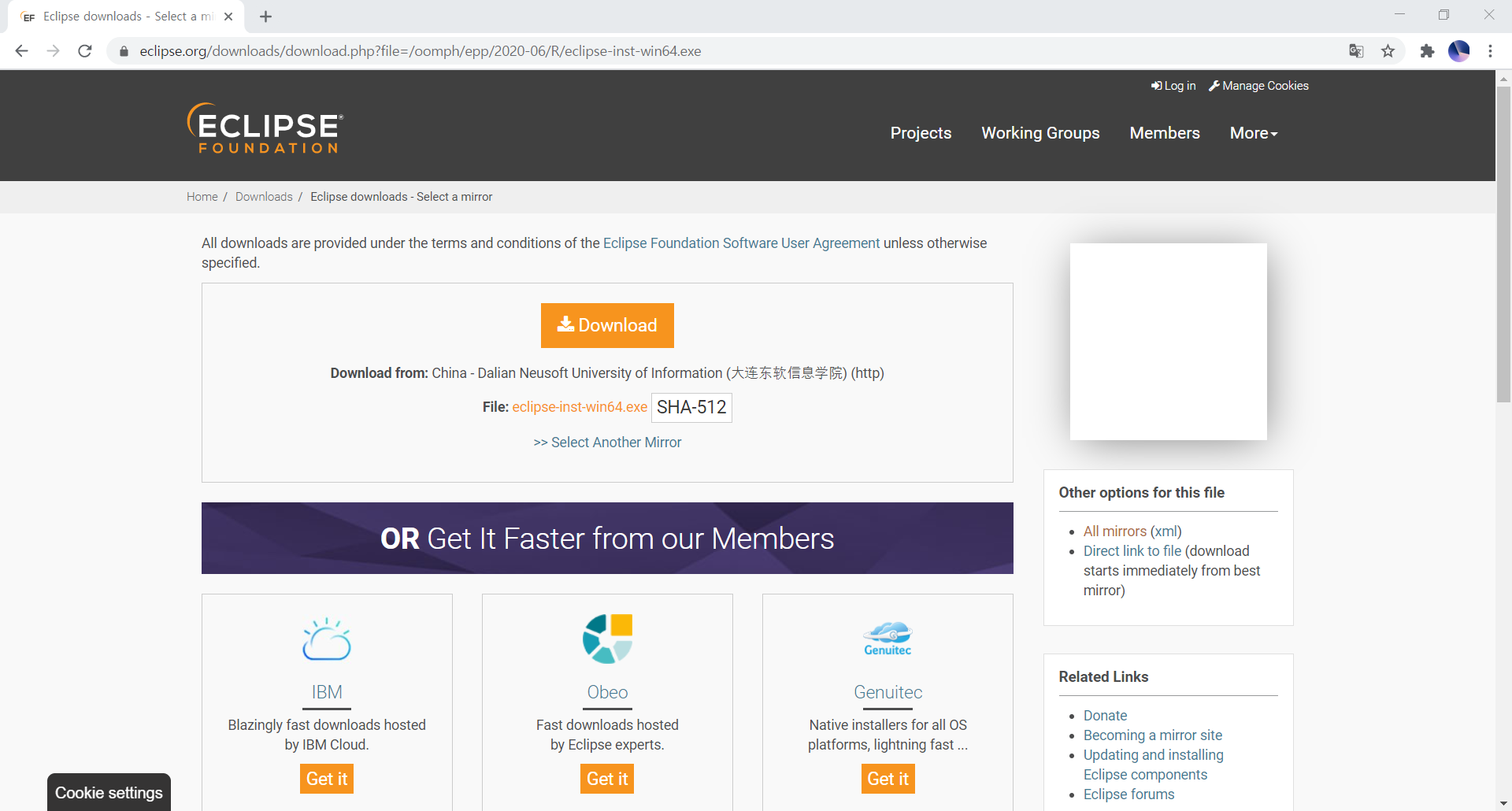1512x811 pixels.
Task: Click the Eclipse Foundation logo
Action: [265, 128]
